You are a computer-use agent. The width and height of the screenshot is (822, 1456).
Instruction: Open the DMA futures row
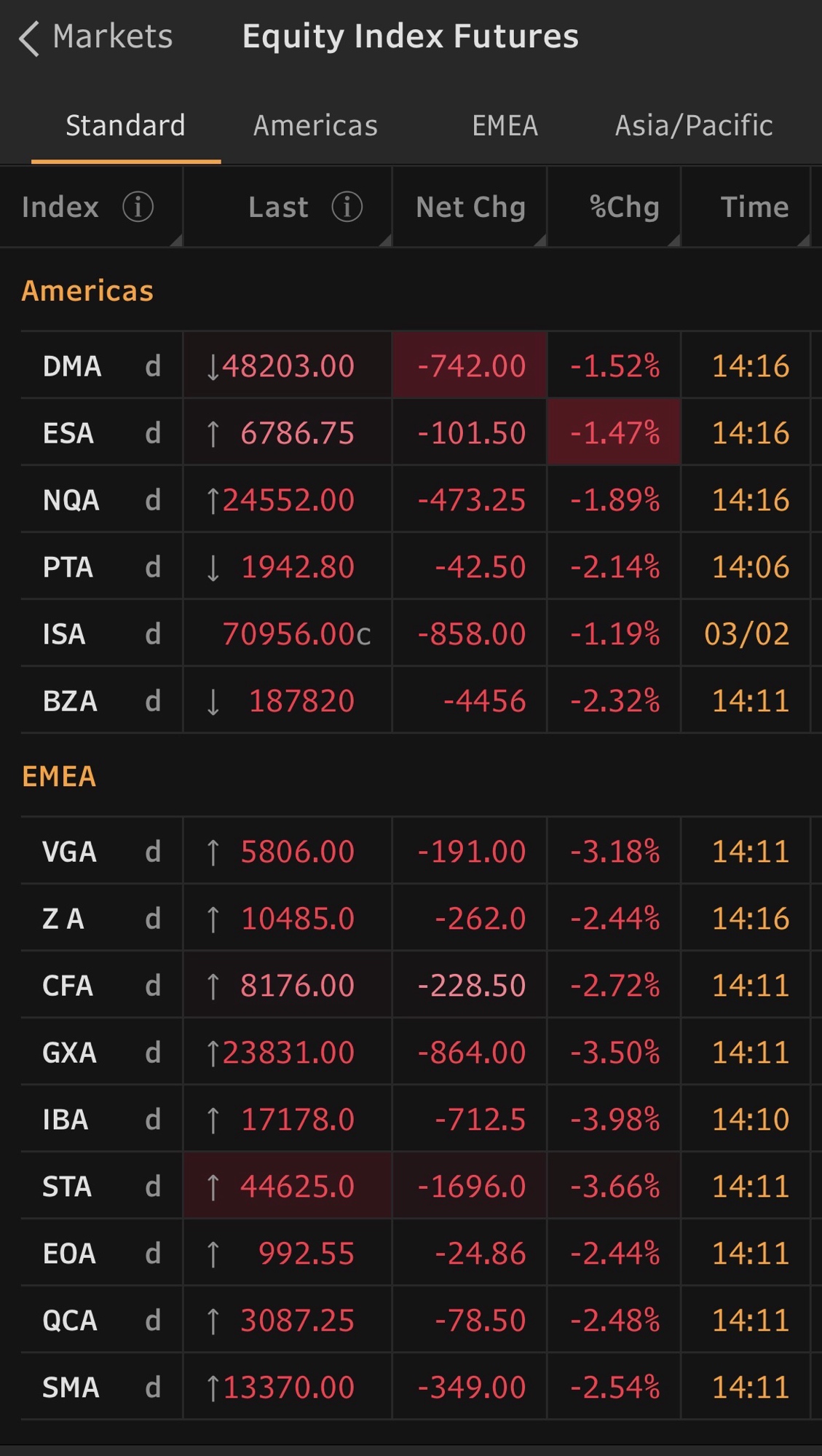coord(72,366)
